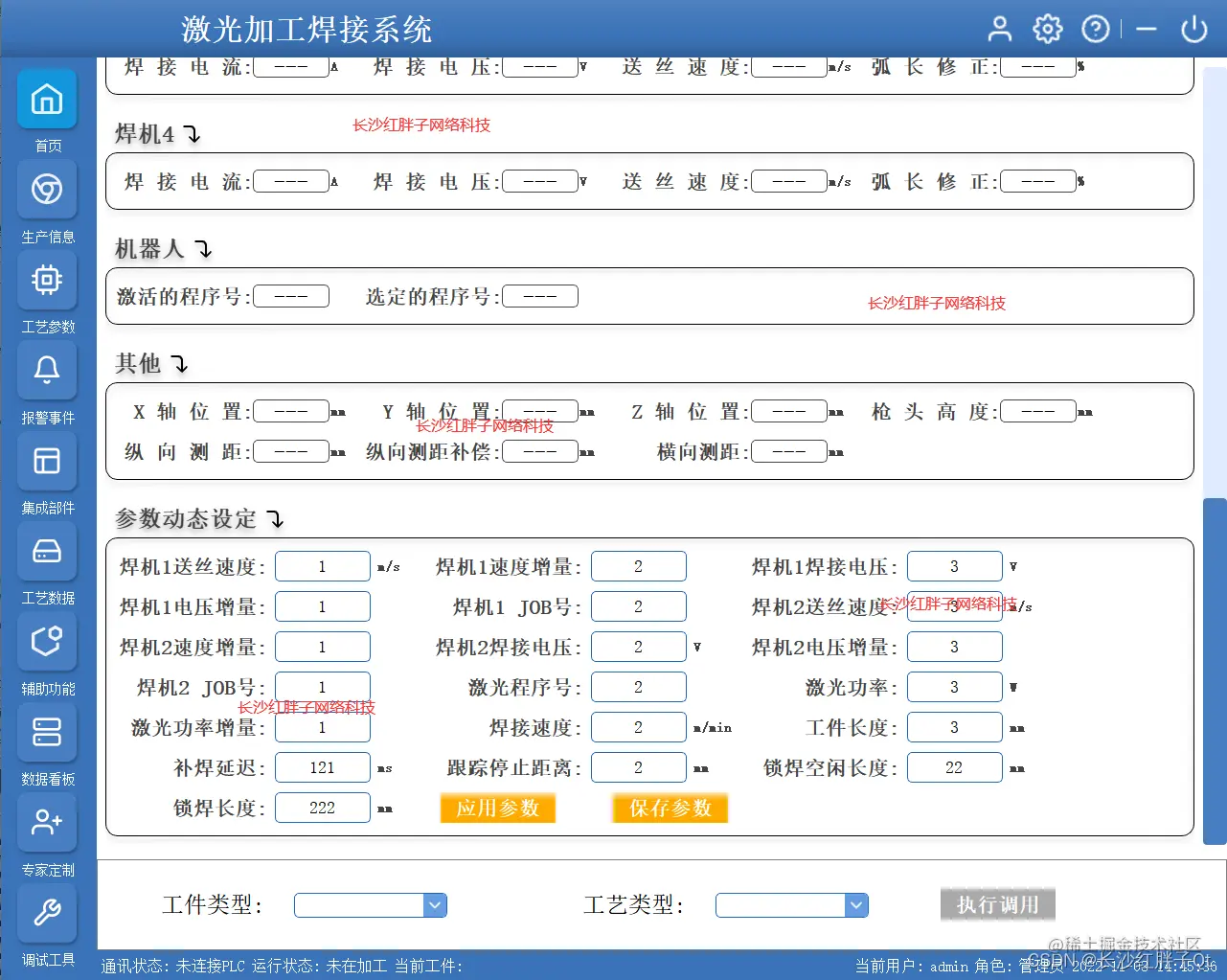Click the 应用参数 button
The image size is (1227, 980).
point(498,809)
